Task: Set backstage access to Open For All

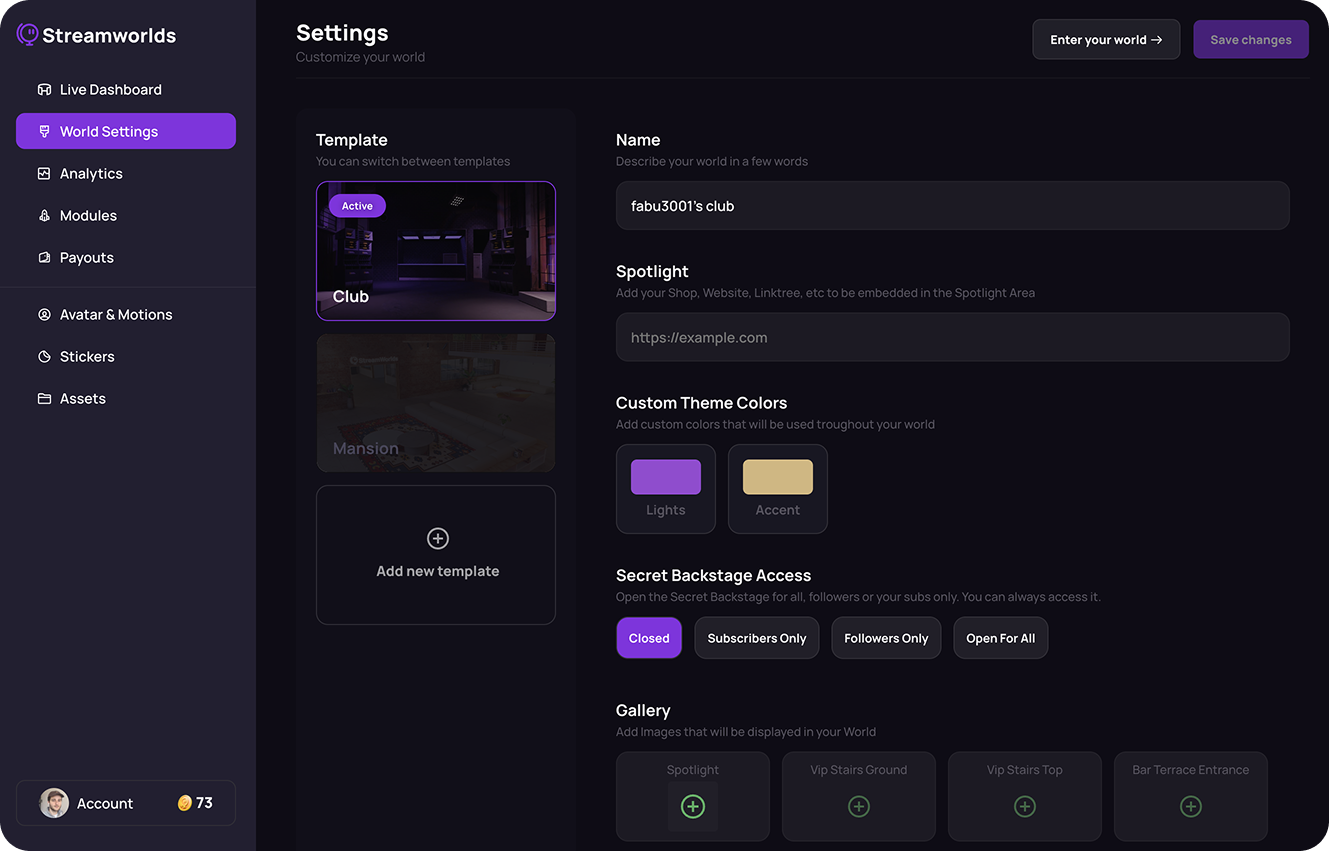Action: (x=1000, y=637)
